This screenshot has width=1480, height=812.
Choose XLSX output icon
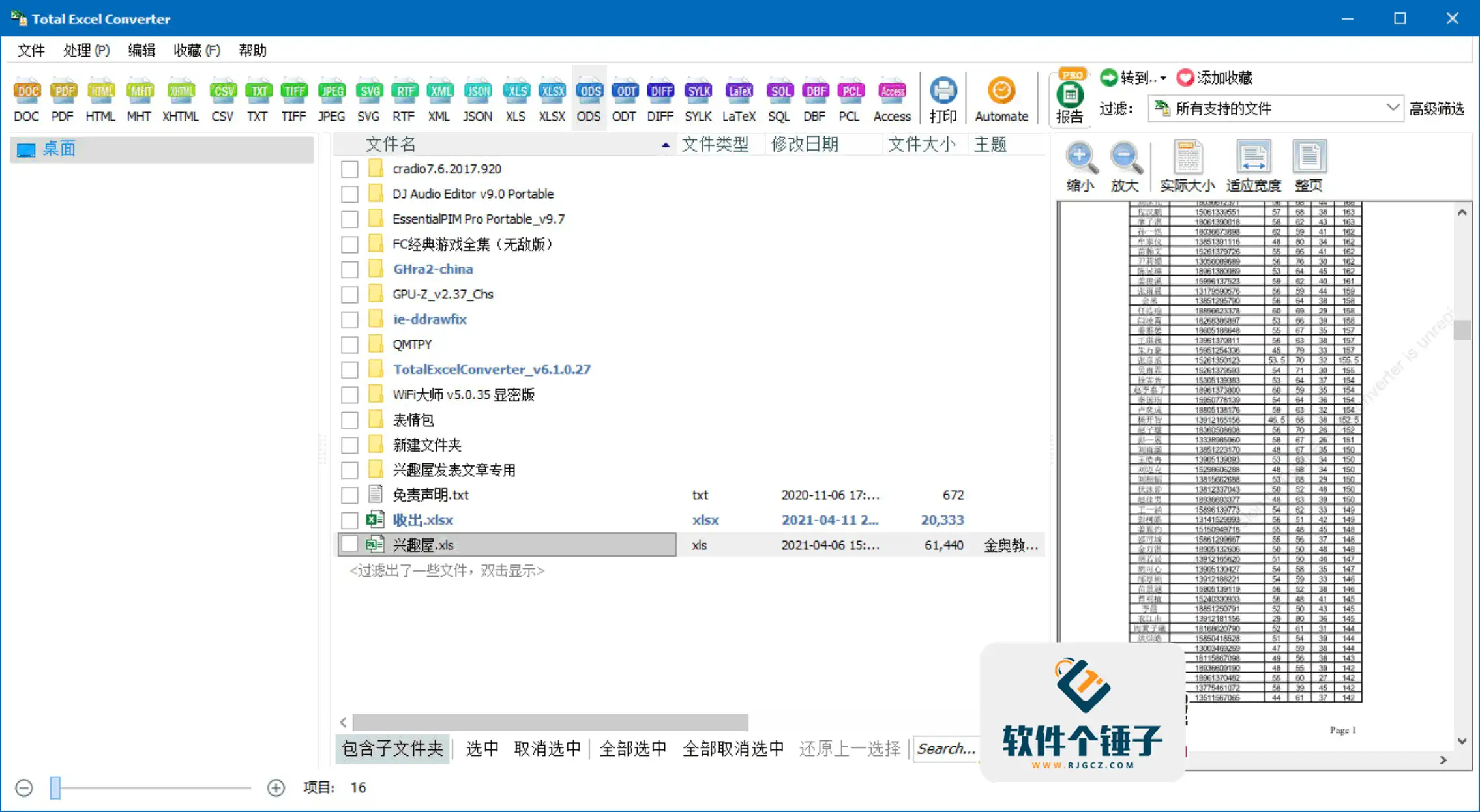click(552, 100)
